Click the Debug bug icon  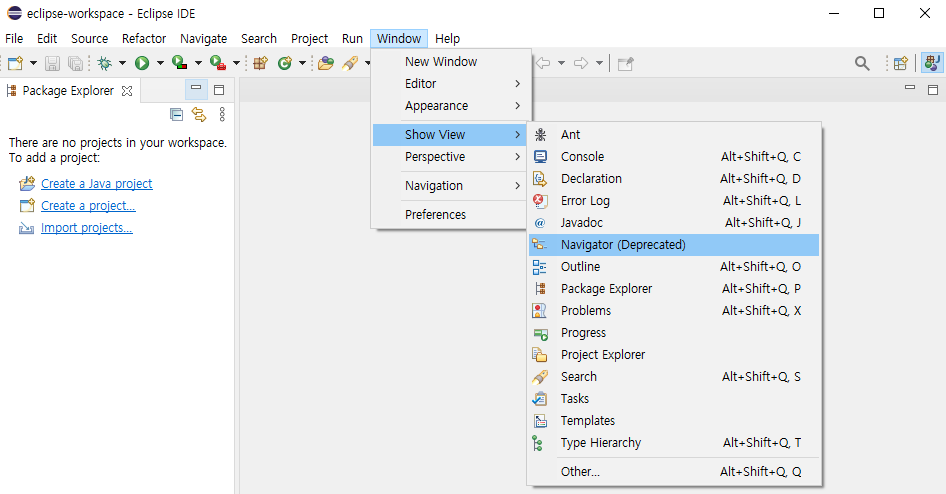[x=105, y=63]
